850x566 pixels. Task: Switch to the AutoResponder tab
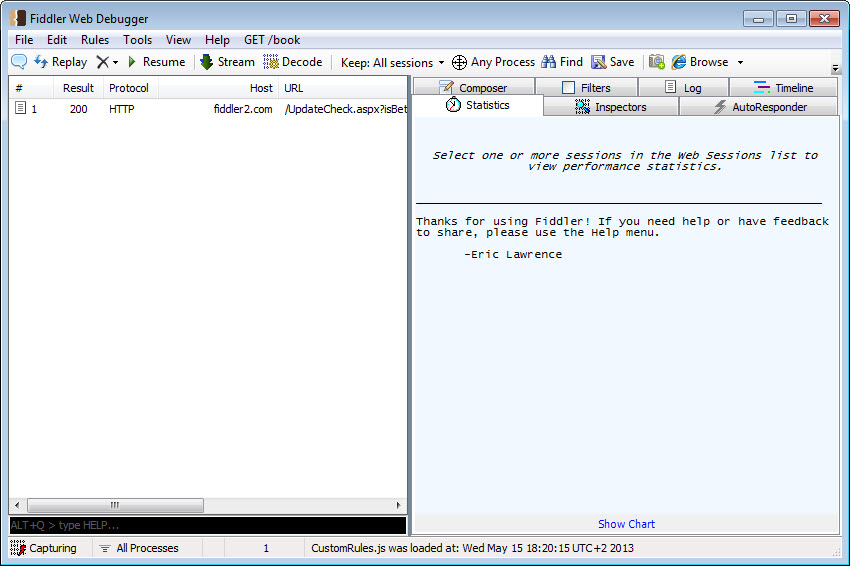pos(759,107)
